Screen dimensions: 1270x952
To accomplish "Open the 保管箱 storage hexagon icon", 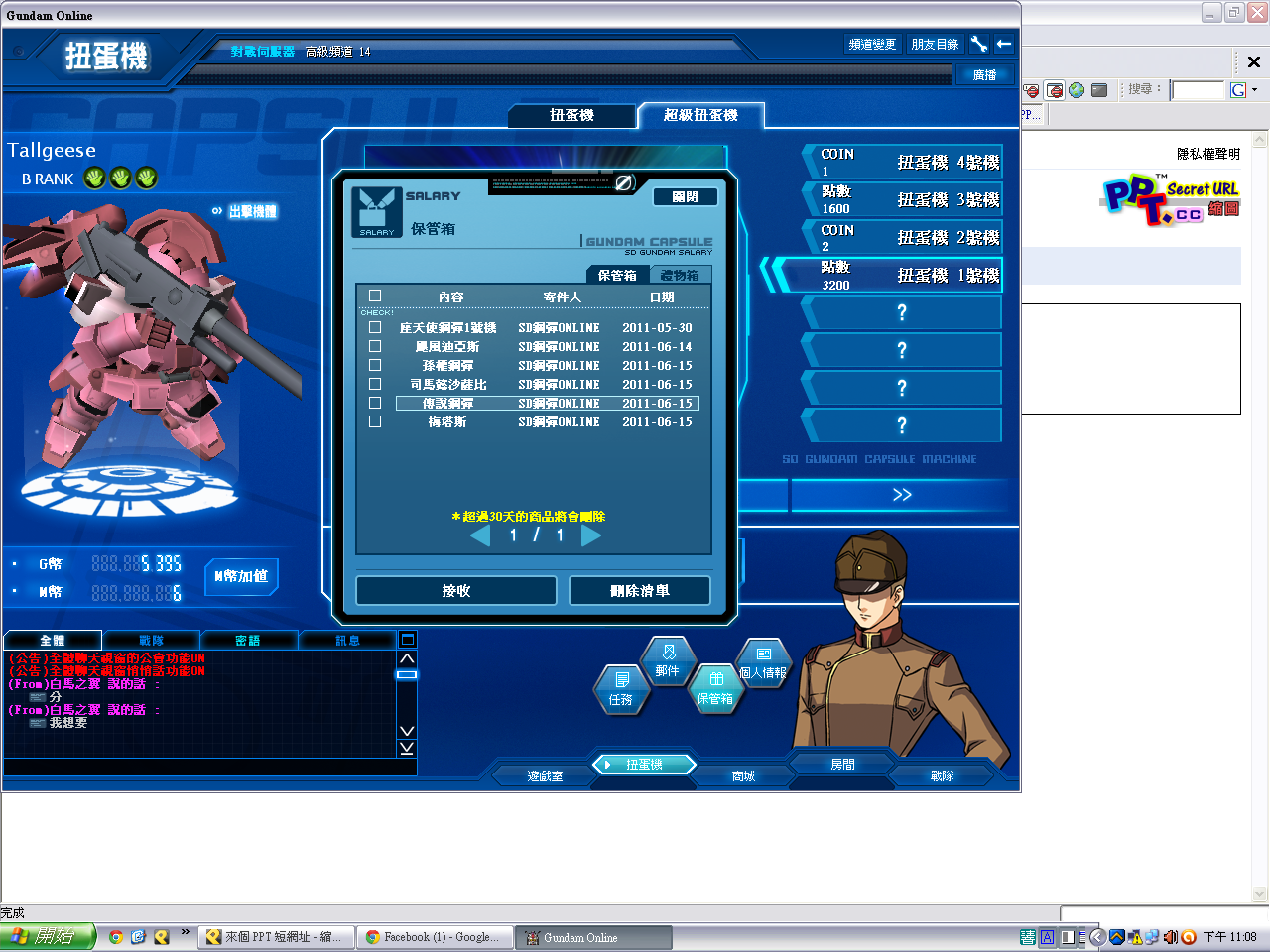I will point(714,688).
